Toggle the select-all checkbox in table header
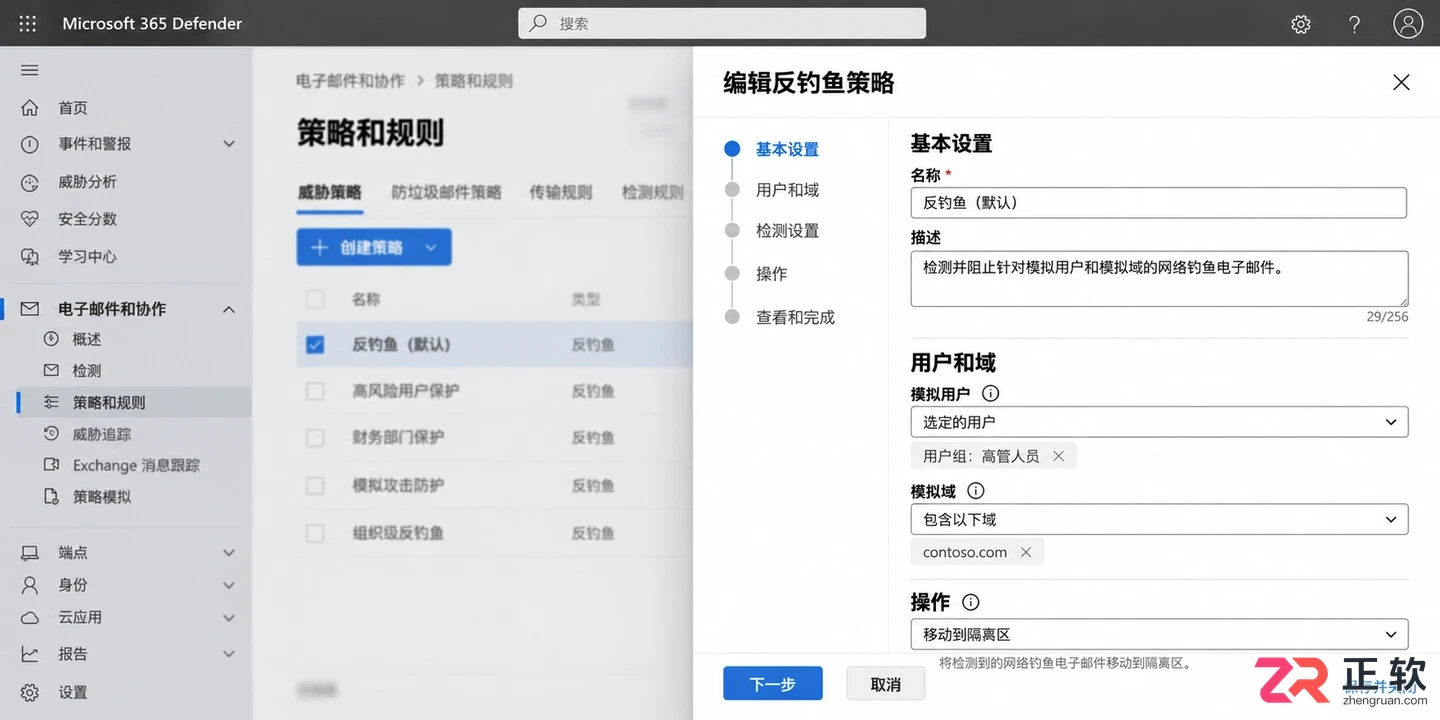1440x720 pixels. click(315, 299)
